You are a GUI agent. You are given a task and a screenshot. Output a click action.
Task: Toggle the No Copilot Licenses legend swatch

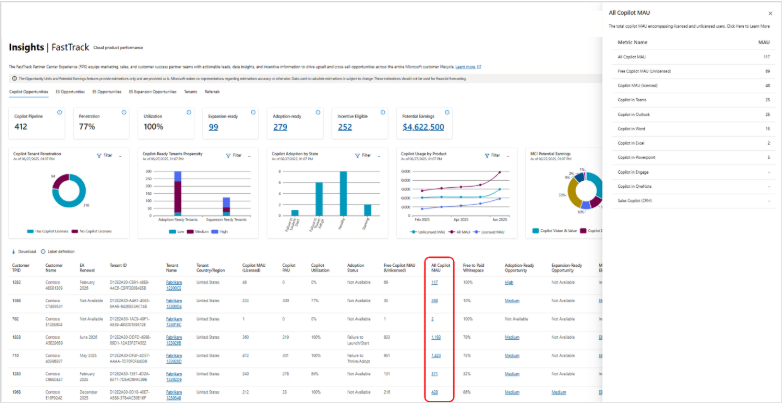[x=75, y=231]
